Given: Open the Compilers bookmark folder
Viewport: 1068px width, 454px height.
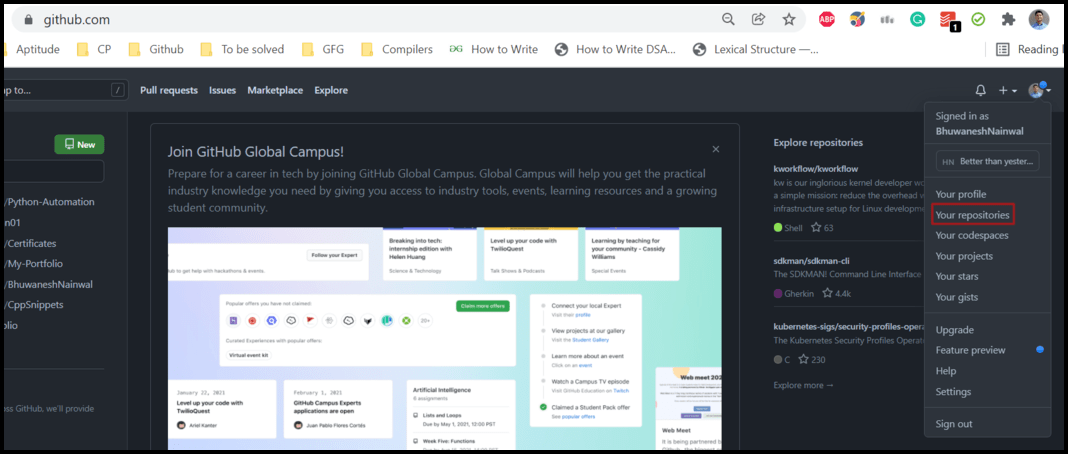Looking at the screenshot, I should point(397,49).
